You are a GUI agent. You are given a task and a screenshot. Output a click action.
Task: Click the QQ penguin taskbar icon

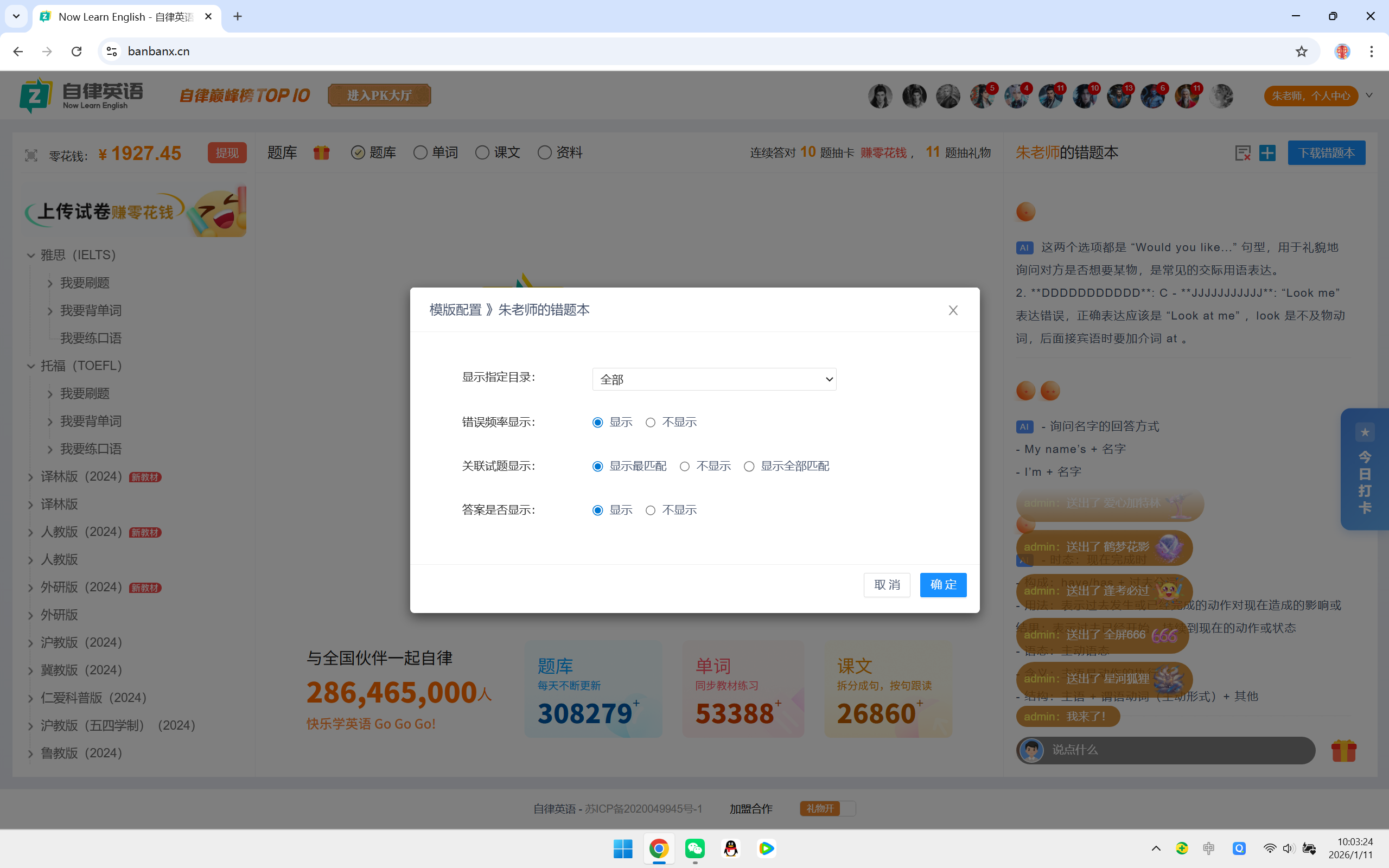click(x=731, y=848)
